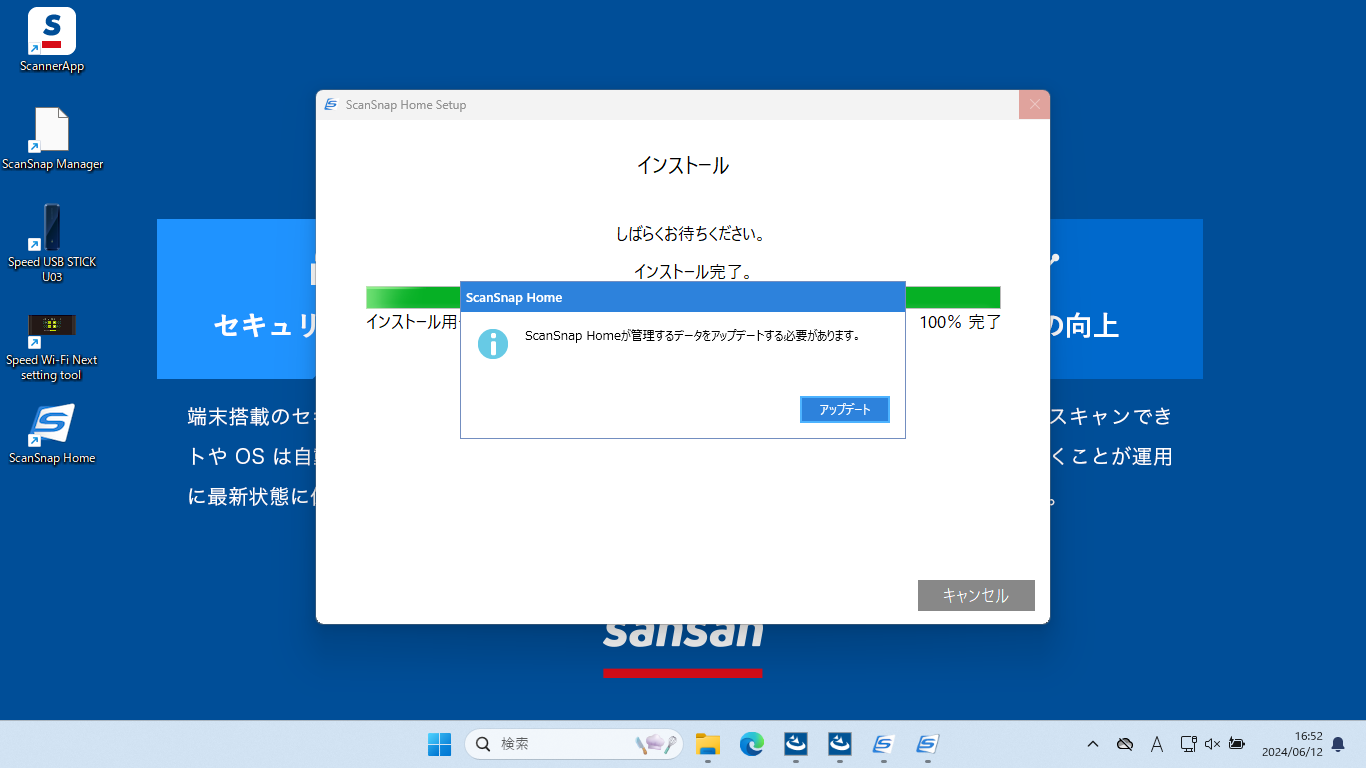This screenshot has height=768, width=1366.
Task: Click the アップデート button
Action: click(845, 410)
